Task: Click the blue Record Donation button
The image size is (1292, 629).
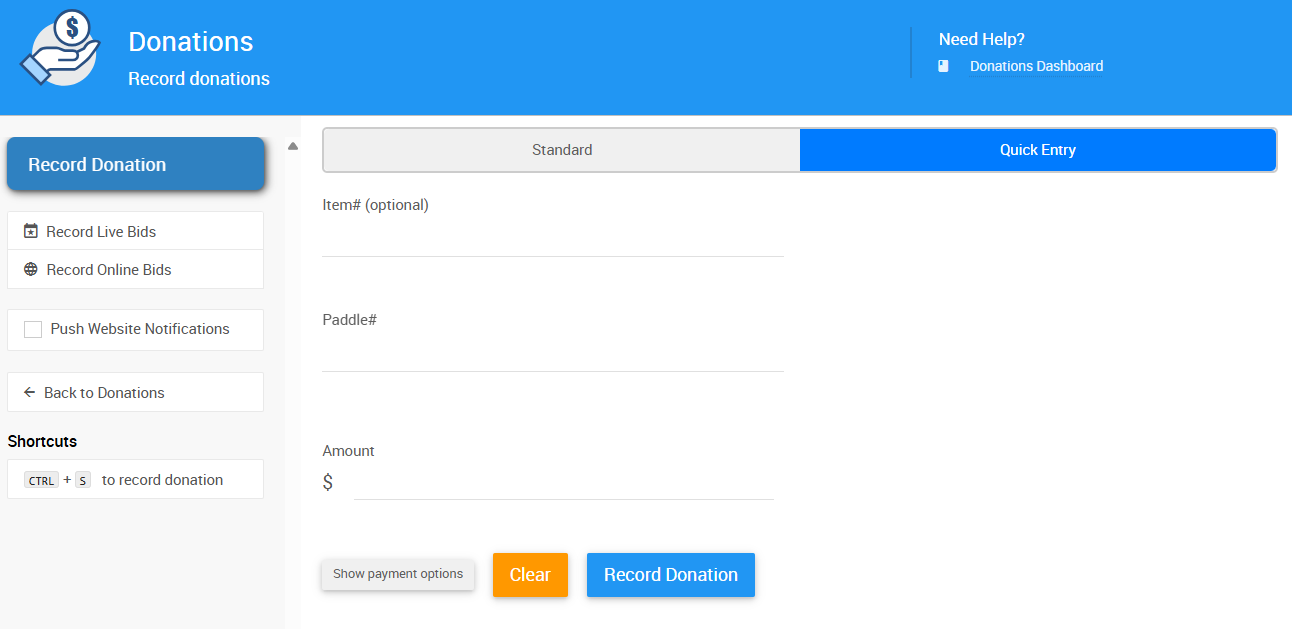Action: pos(670,574)
